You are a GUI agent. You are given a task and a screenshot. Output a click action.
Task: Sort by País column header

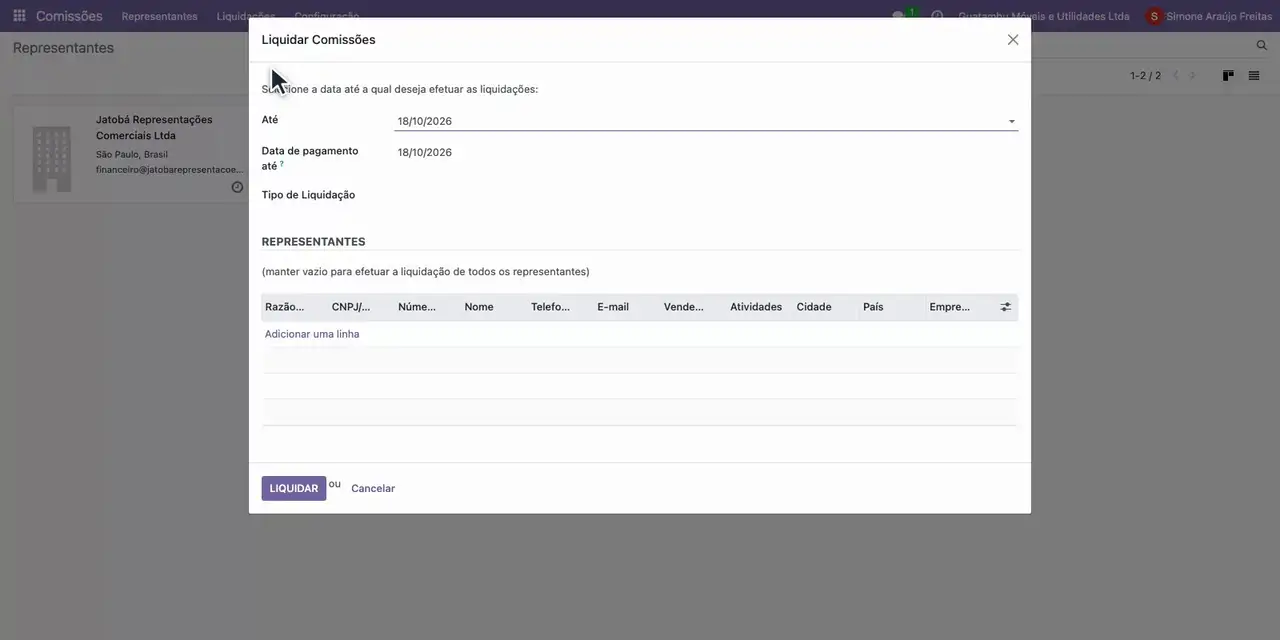[892, 307]
